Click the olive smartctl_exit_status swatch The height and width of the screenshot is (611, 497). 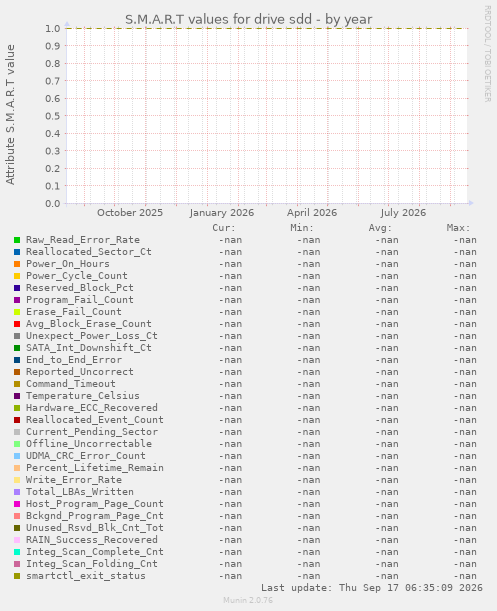(17, 576)
